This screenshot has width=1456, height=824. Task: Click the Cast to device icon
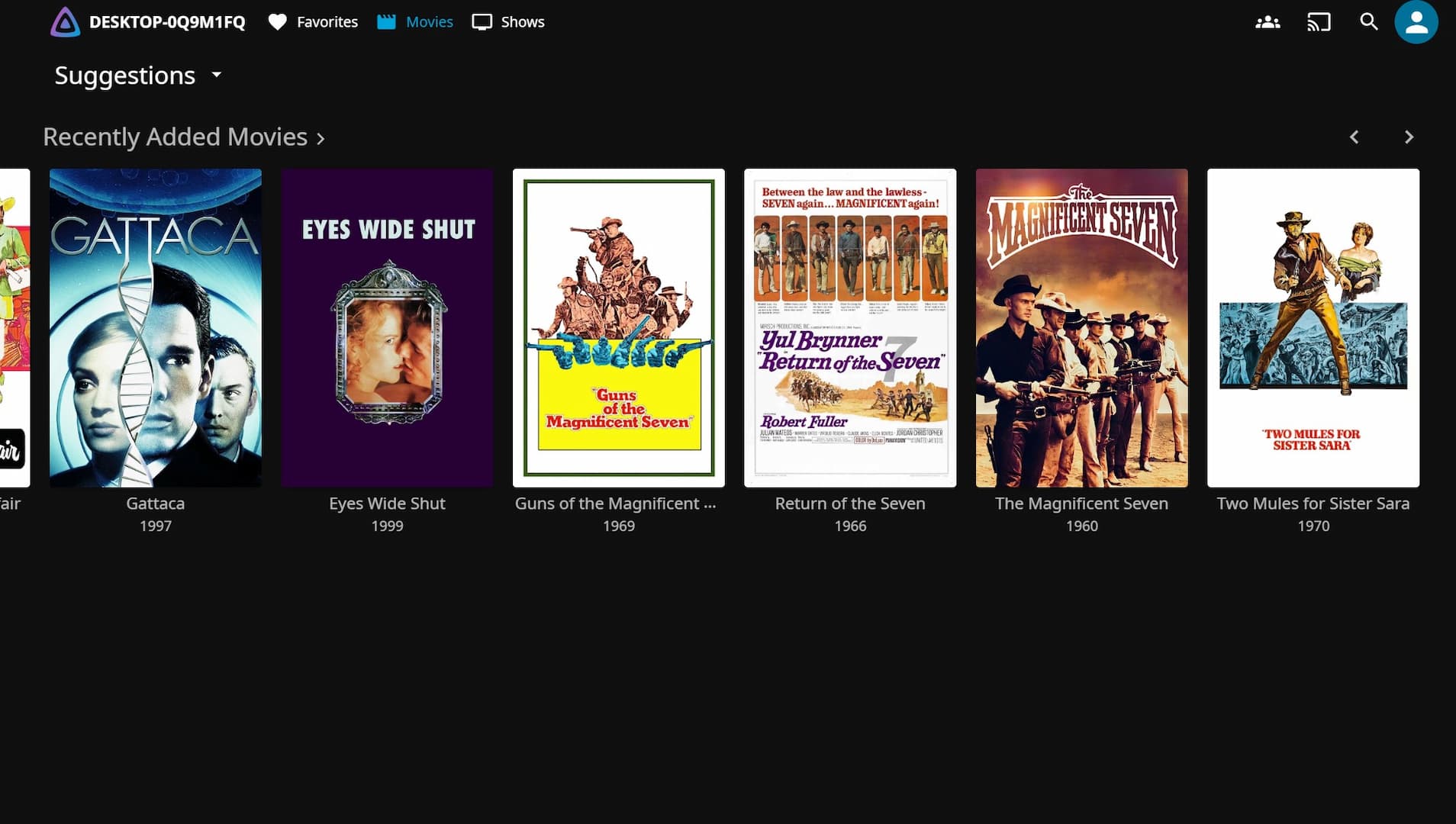(x=1319, y=22)
